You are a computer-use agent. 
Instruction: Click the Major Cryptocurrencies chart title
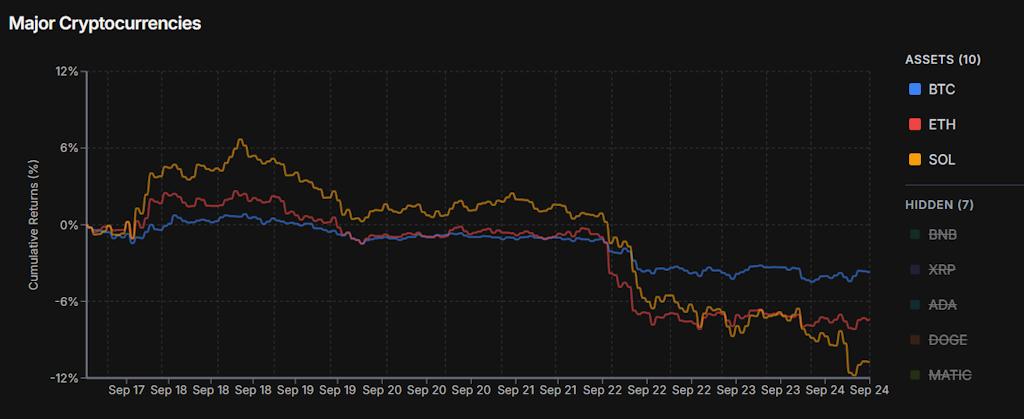[x=105, y=23]
